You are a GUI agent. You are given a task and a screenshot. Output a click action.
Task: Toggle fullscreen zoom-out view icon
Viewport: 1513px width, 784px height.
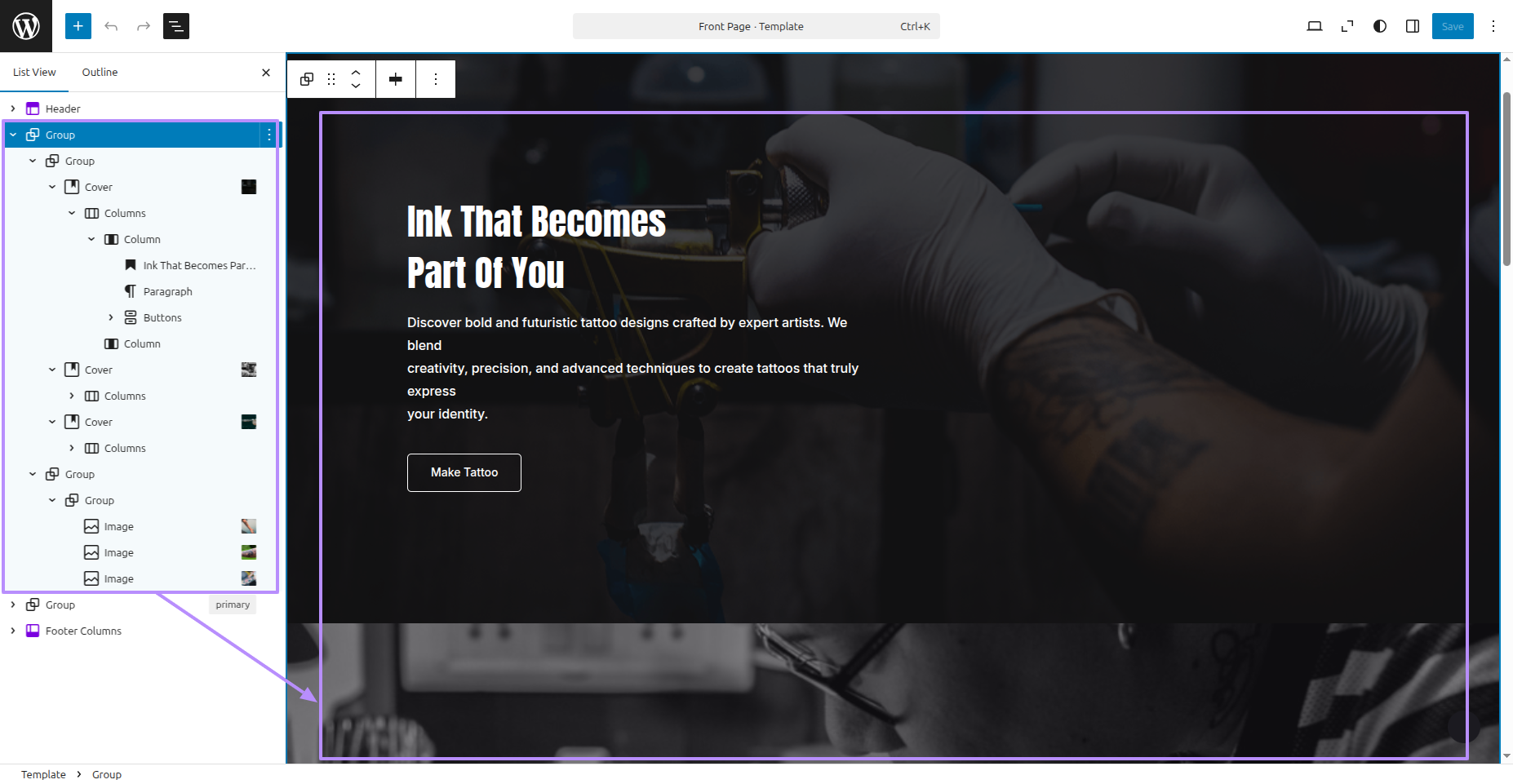[x=1347, y=26]
